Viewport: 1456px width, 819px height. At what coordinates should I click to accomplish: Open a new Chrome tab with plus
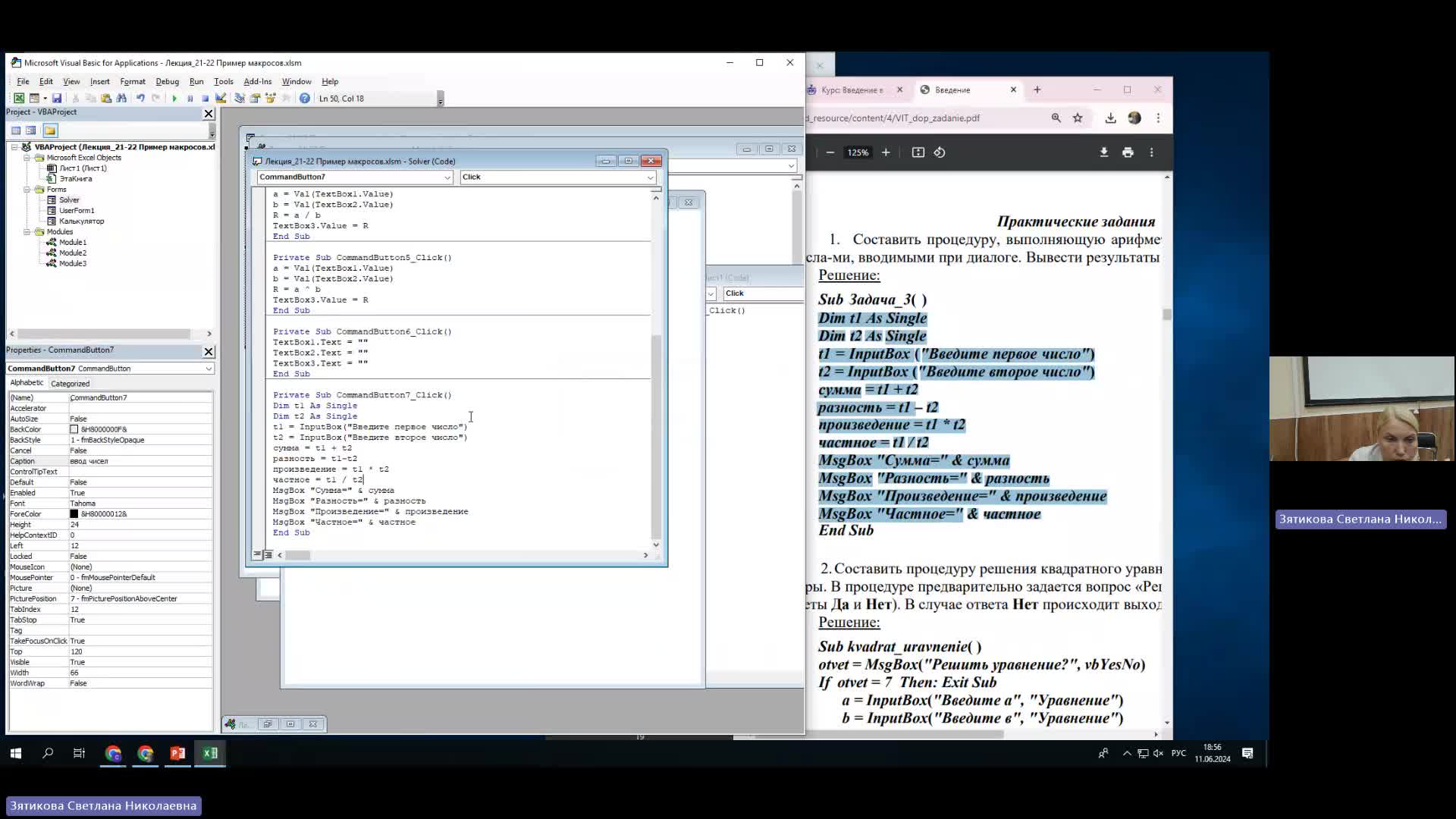(1037, 89)
